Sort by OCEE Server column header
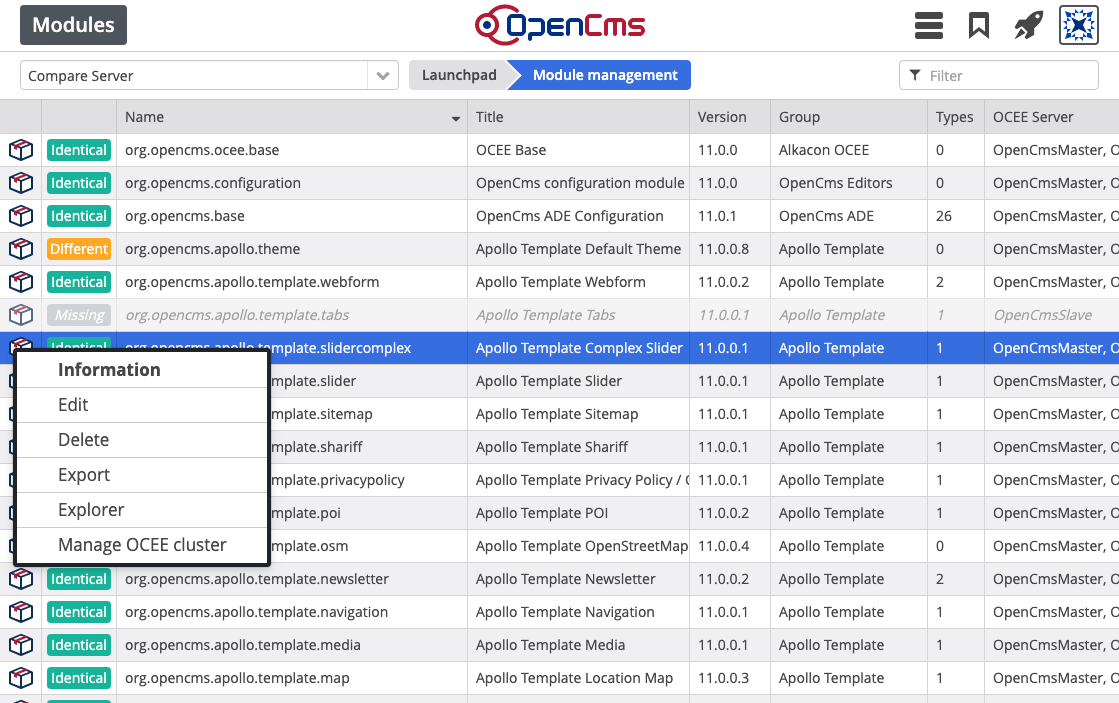The height and width of the screenshot is (703, 1119). point(1051,117)
